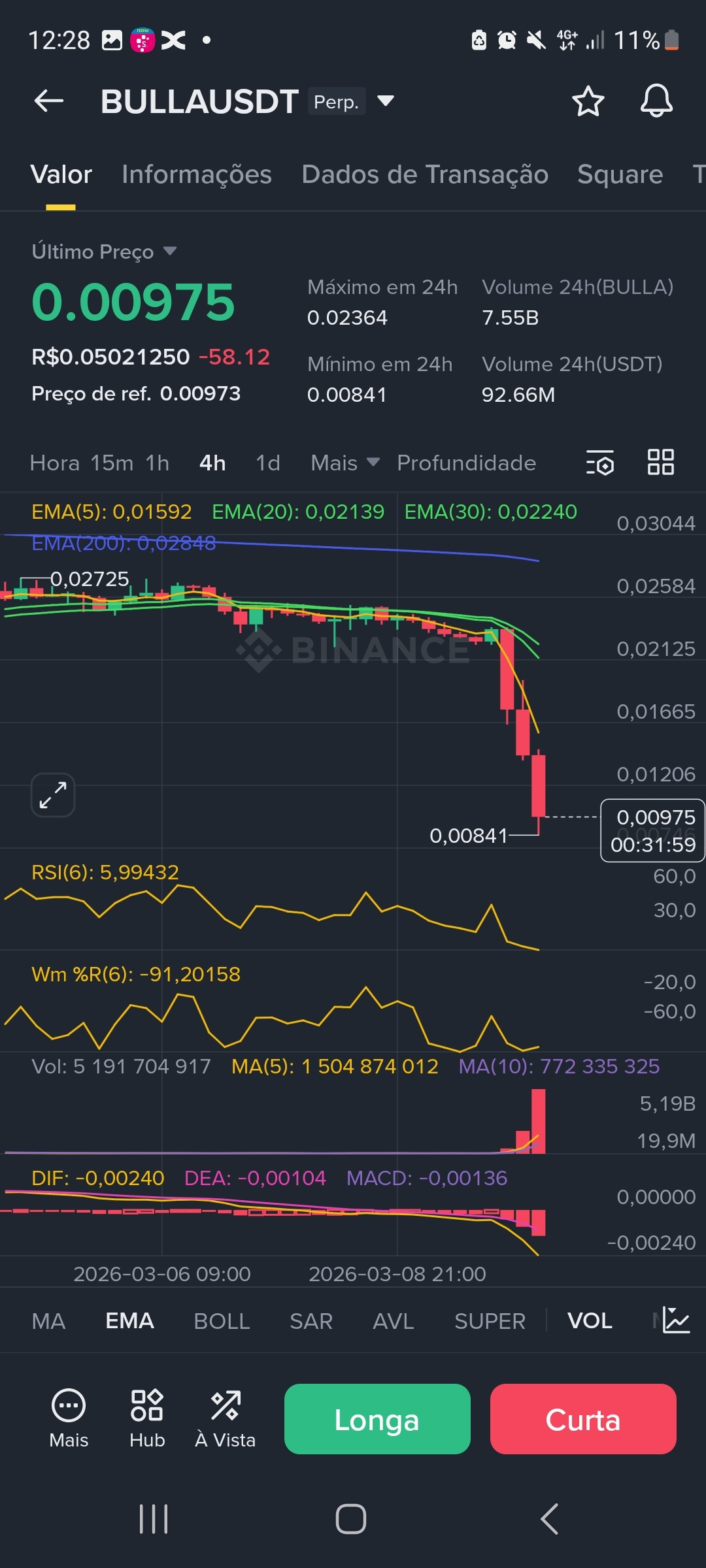Tap the DIF: -0,00240 MACD label
Image resolution: width=706 pixels, height=1568 pixels.
98,1178
